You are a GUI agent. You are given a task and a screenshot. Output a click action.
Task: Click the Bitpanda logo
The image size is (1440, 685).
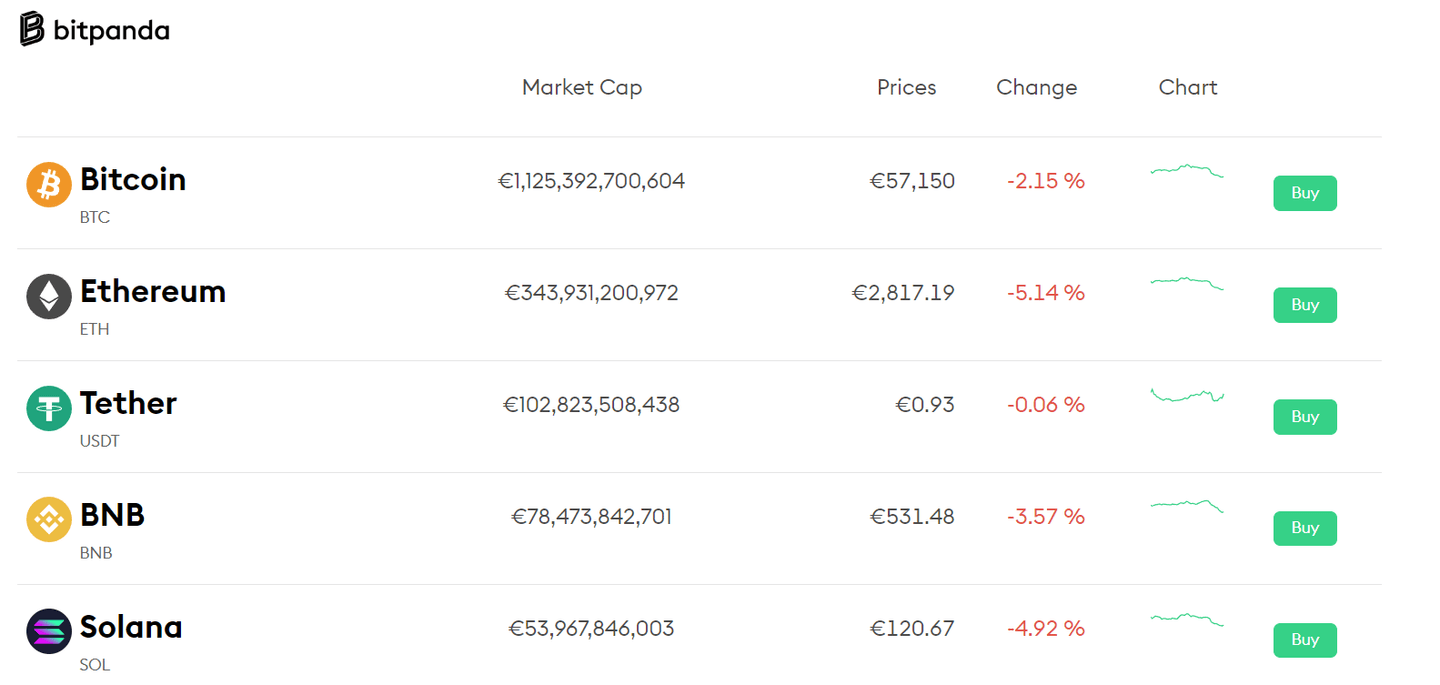[94, 30]
